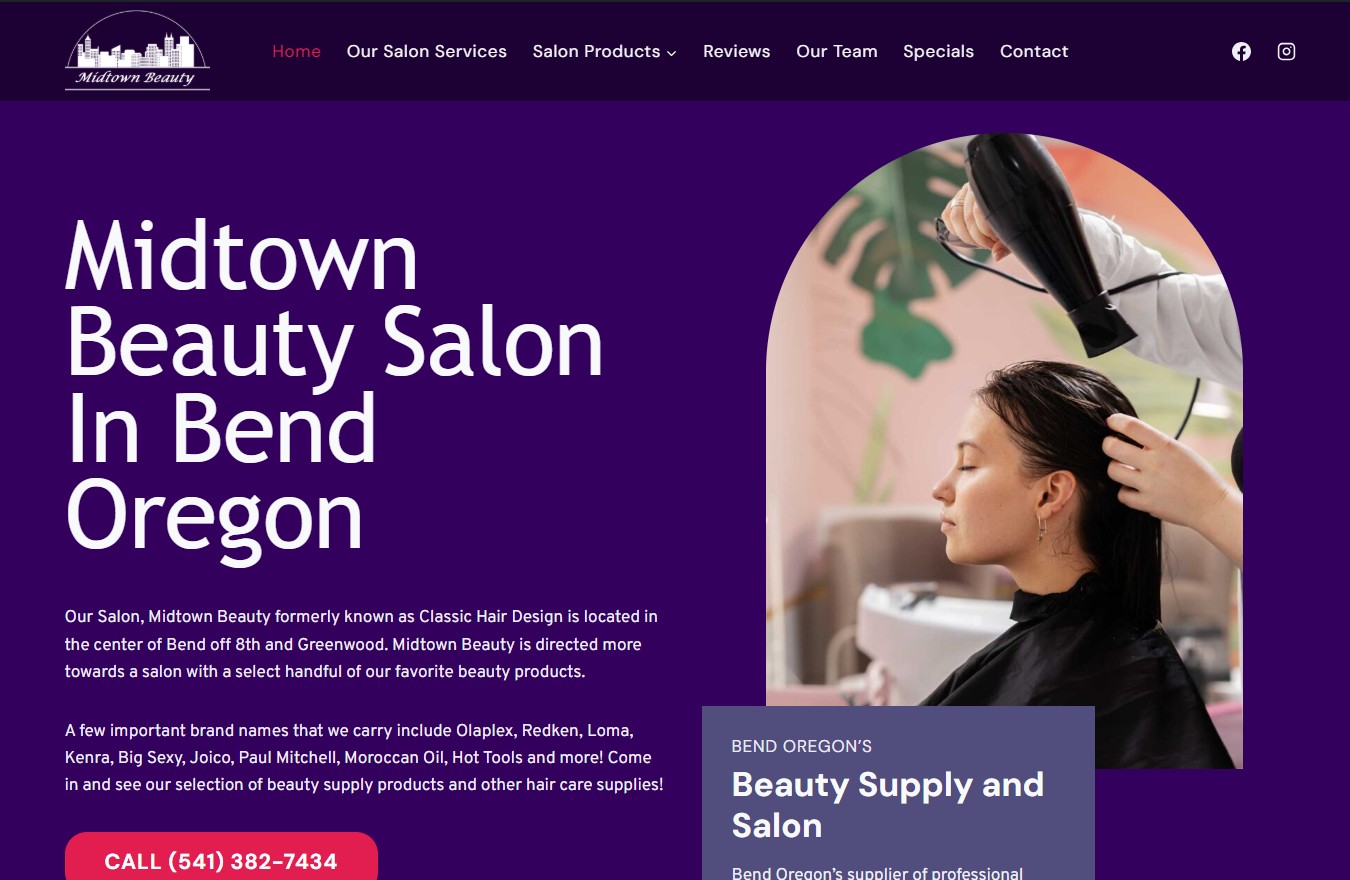View the Specials page
Screen dimensions: 1350x880
(x=938, y=51)
